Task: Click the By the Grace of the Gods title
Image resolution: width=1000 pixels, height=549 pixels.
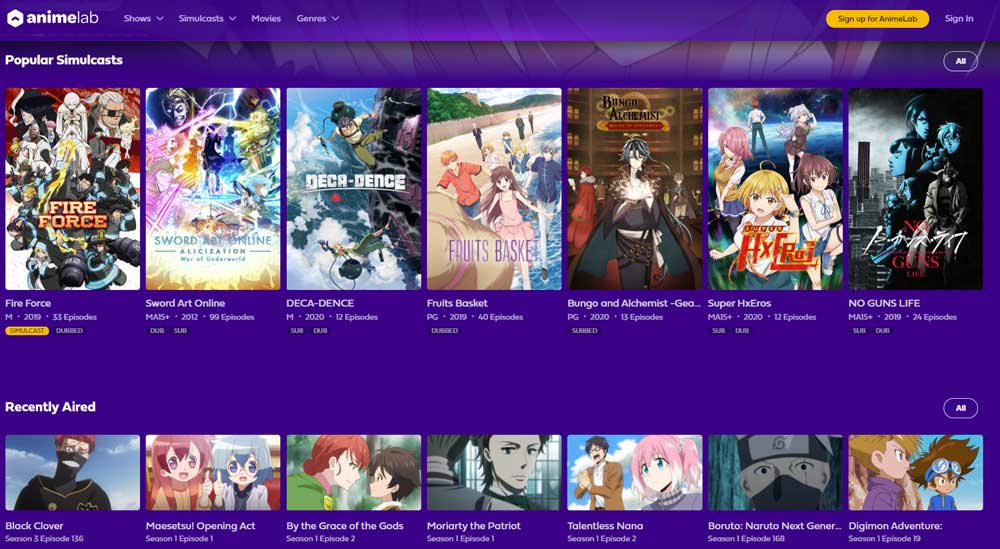Action: (x=345, y=526)
